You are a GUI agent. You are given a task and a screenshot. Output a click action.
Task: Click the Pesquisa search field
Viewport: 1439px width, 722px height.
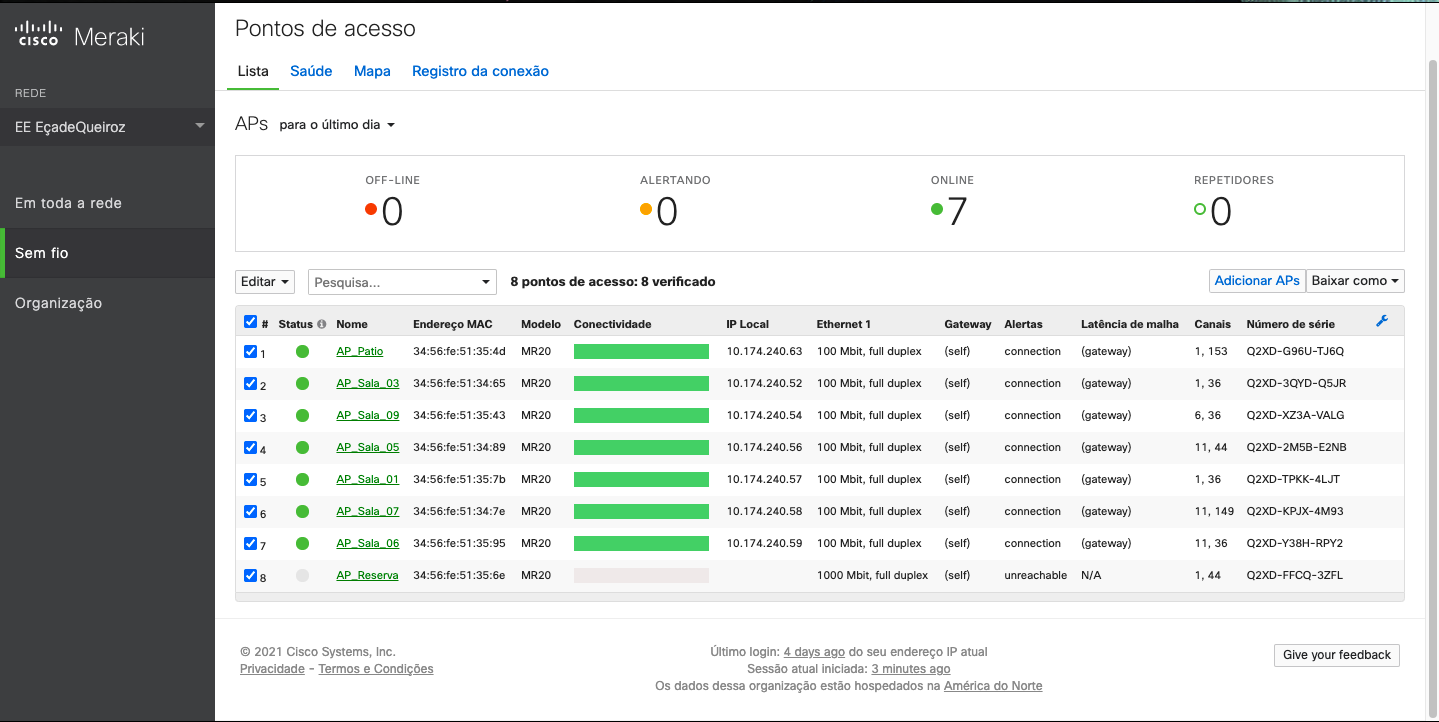click(x=395, y=282)
